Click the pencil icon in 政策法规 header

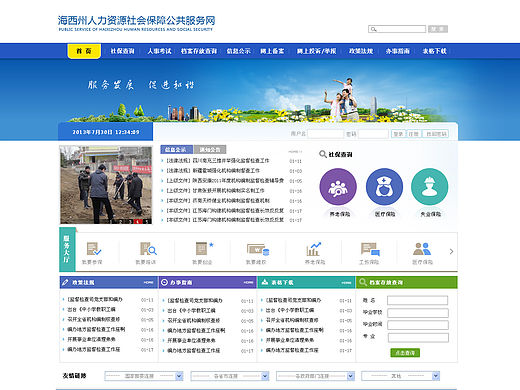pyautogui.click(x=65, y=282)
